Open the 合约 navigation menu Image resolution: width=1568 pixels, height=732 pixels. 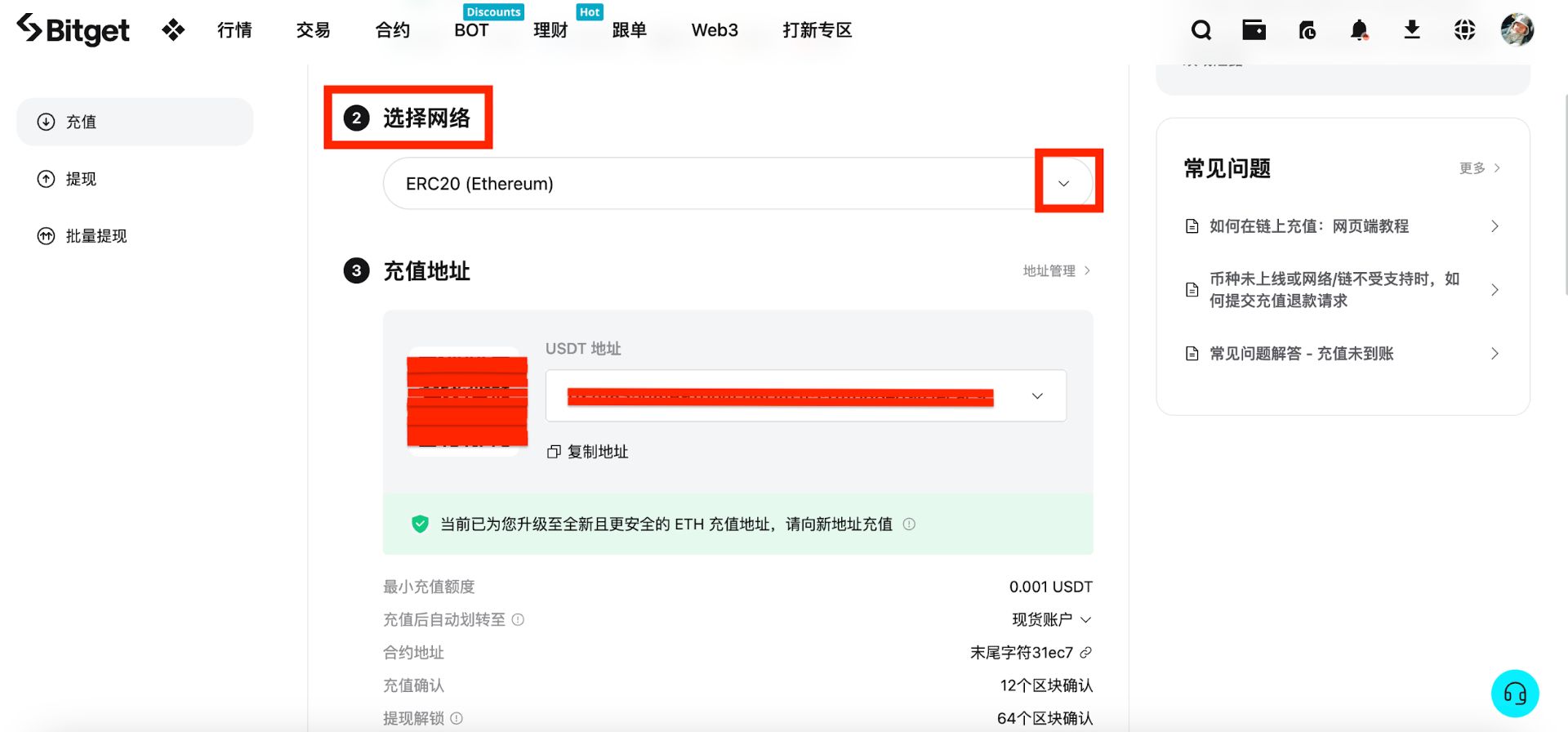(393, 30)
